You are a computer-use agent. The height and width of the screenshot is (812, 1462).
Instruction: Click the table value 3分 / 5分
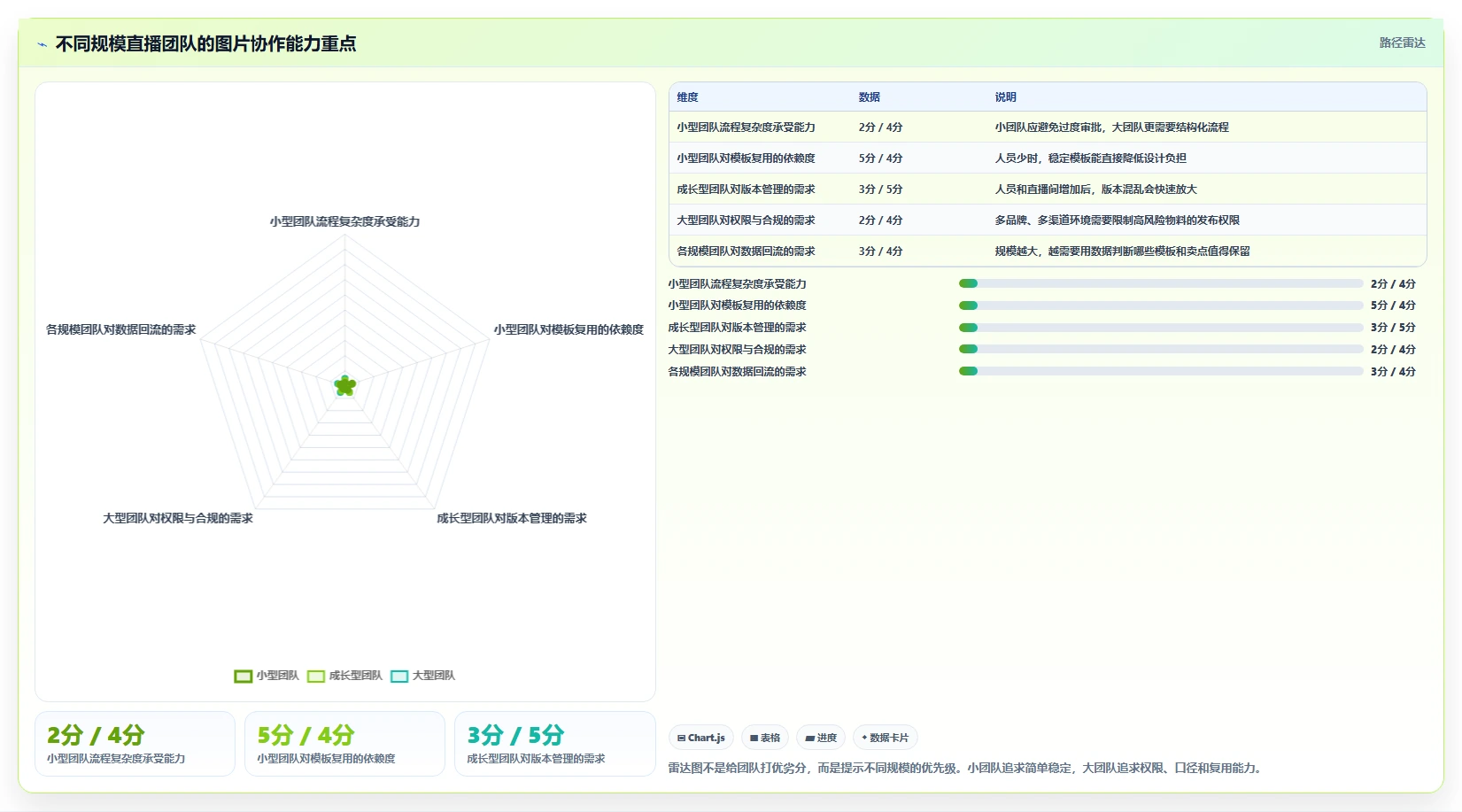[x=880, y=189]
